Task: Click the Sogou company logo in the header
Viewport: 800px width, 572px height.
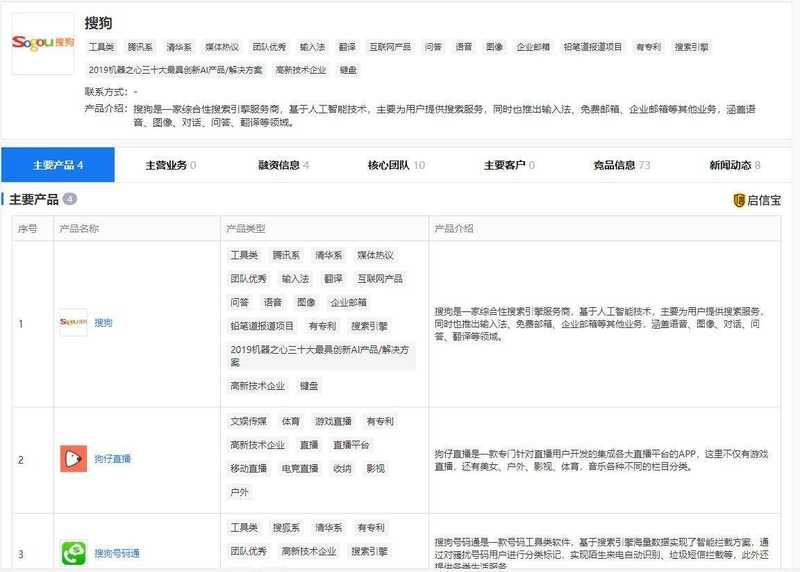Action: (x=43, y=44)
